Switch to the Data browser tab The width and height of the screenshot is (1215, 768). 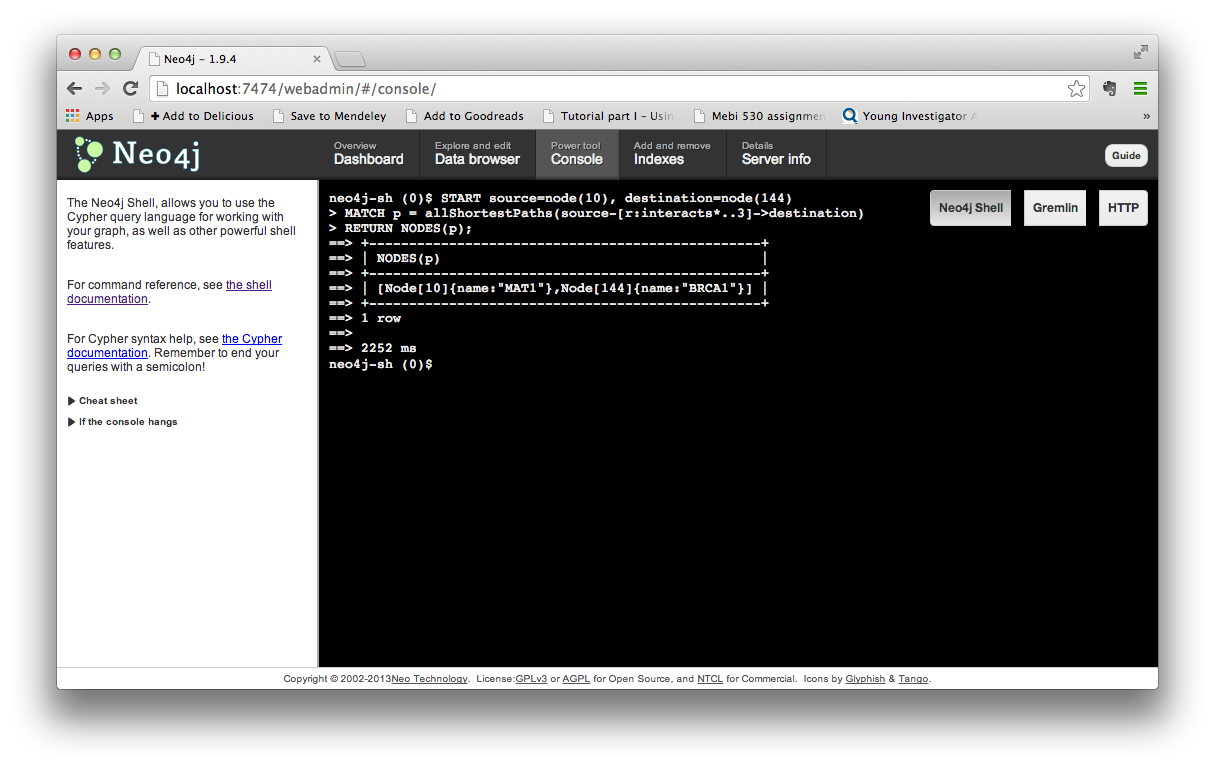point(477,154)
